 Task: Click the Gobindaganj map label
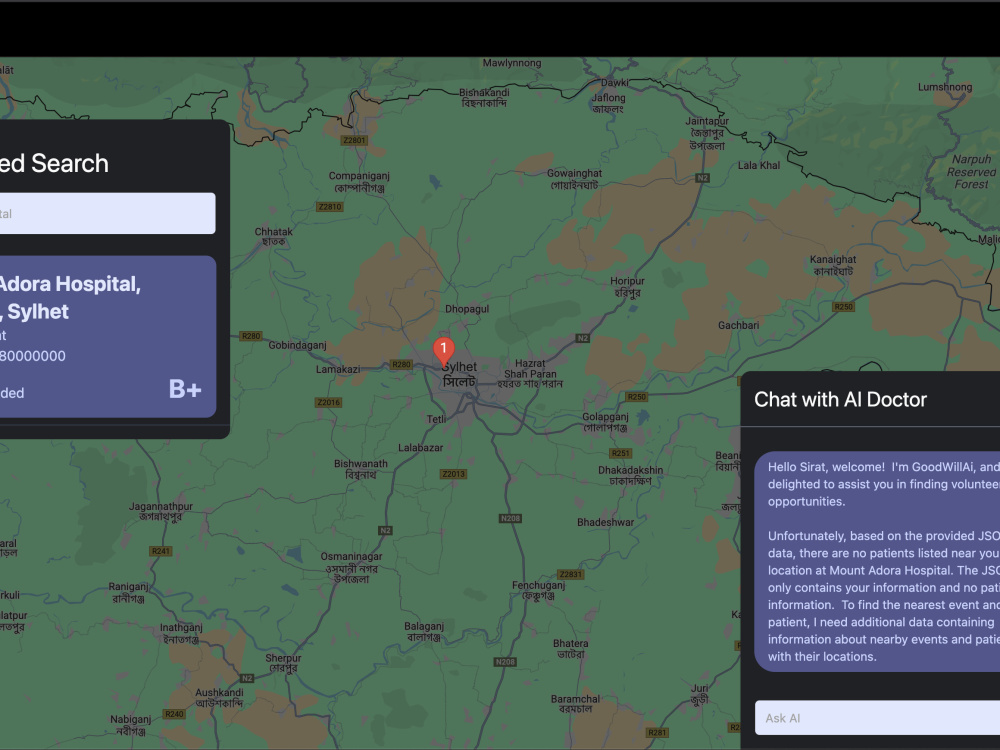[297, 345]
